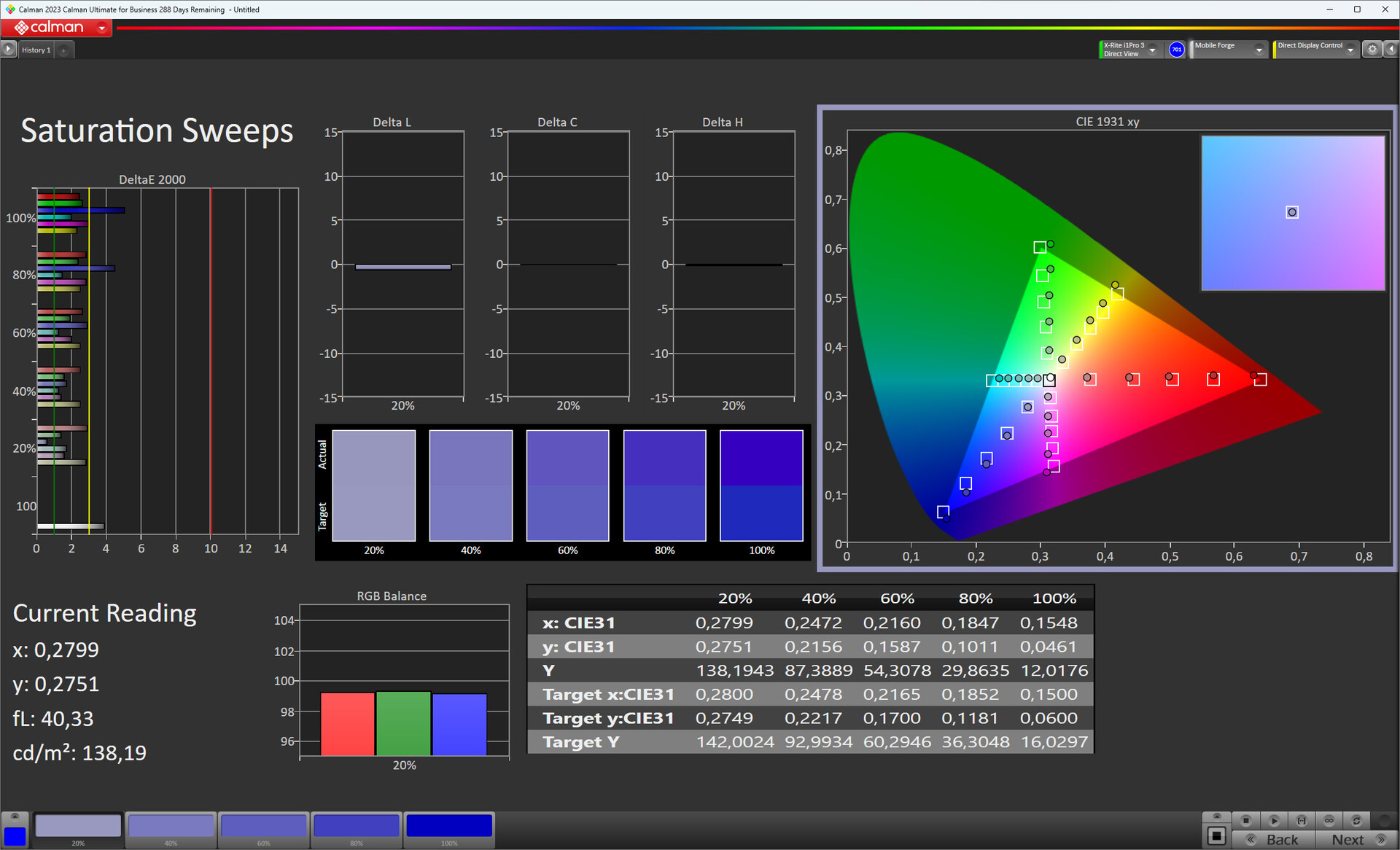This screenshot has width=1400, height=850.
Task: Click the refresh cycle arrows icon
Action: point(1357,820)
